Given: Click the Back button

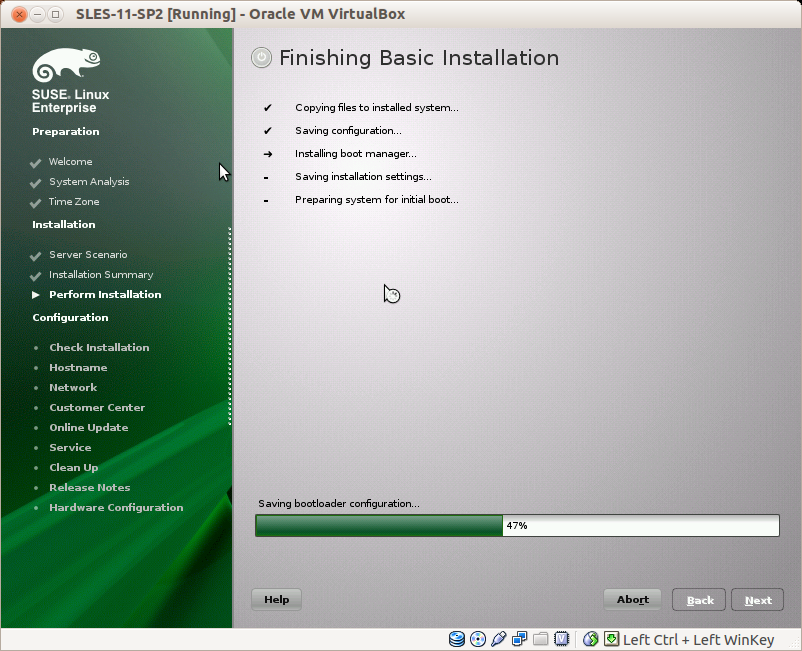Looking at the screenshot, I should (x=699, y=600).
